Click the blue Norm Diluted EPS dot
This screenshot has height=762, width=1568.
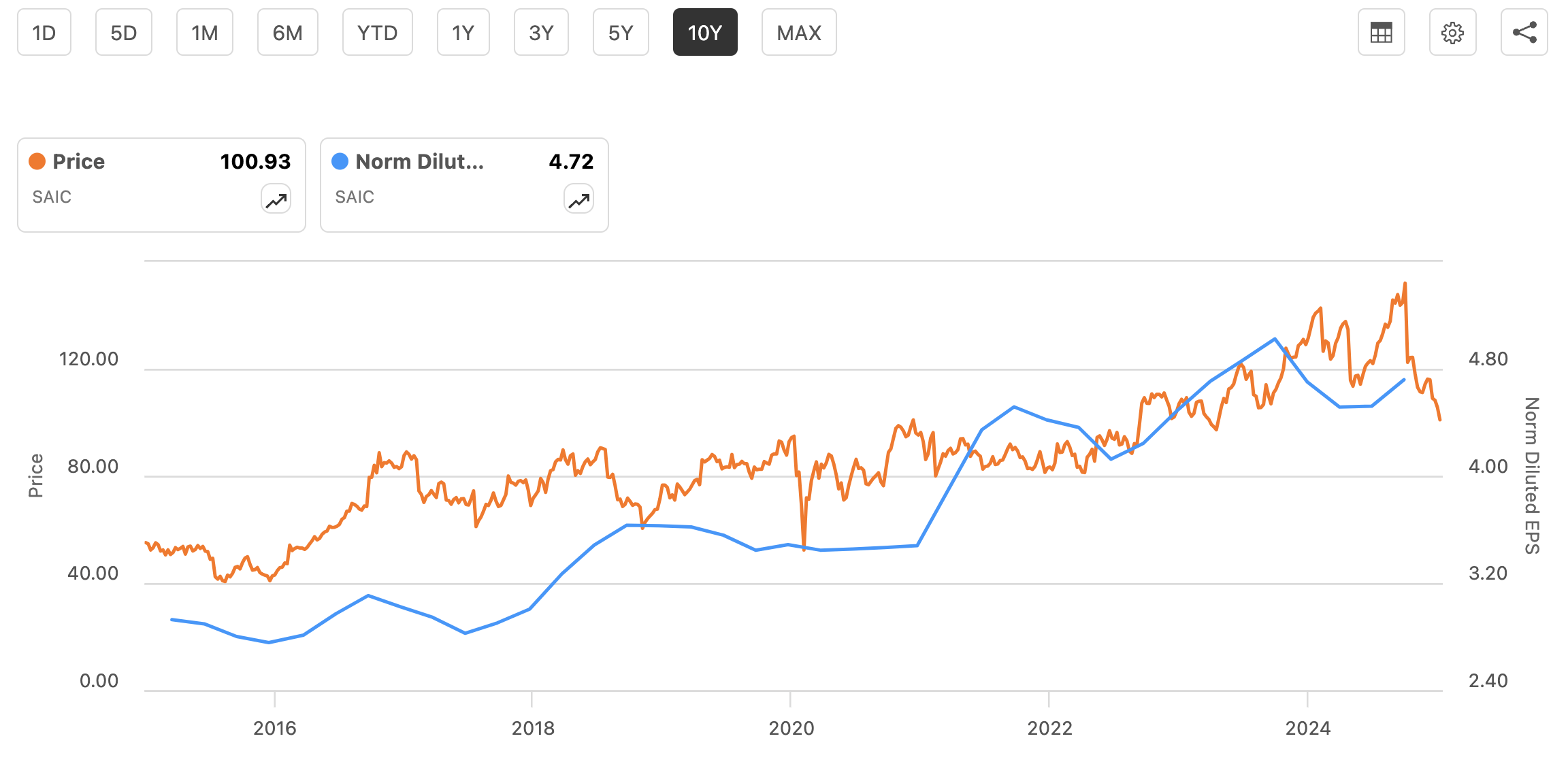coord(340,161)
